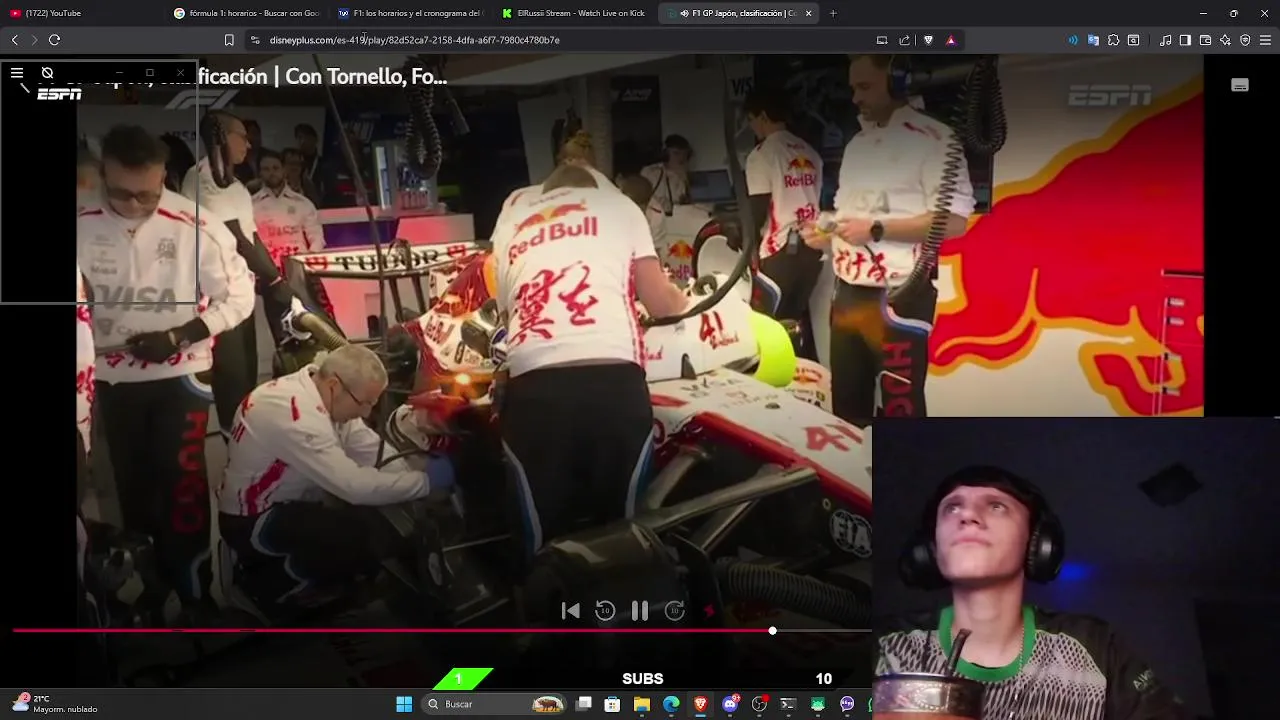Screen dimensions: 1280x720
Task: Open the Brave main hamburger menu
Action: pyautogui.click(x=1265, y=40)
